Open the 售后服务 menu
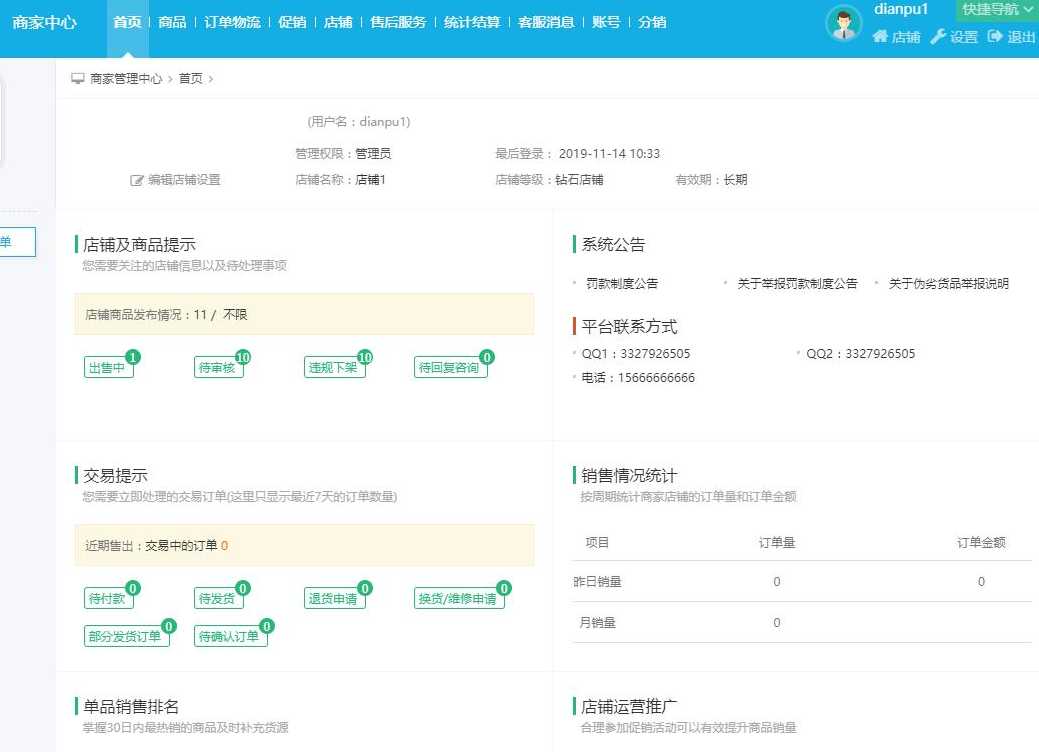The height and width of the screenshot is (752, 1039). coord(397,22)
